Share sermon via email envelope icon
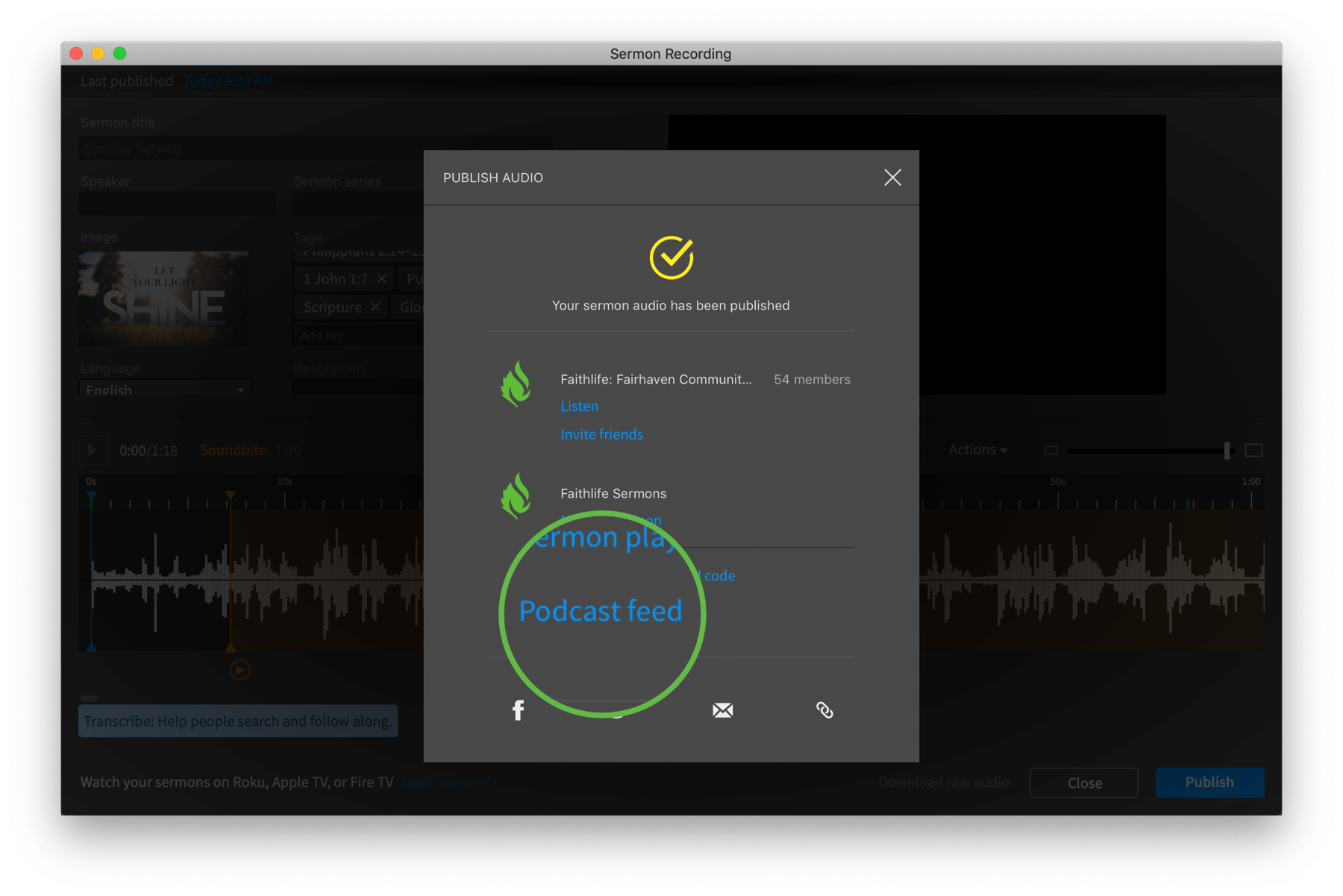Screen dimensions: 1343x896 [722, 710]
